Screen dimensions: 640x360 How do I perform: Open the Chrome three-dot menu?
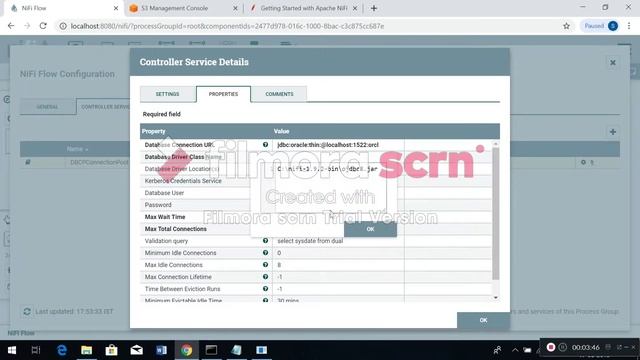tap(629, 26)
